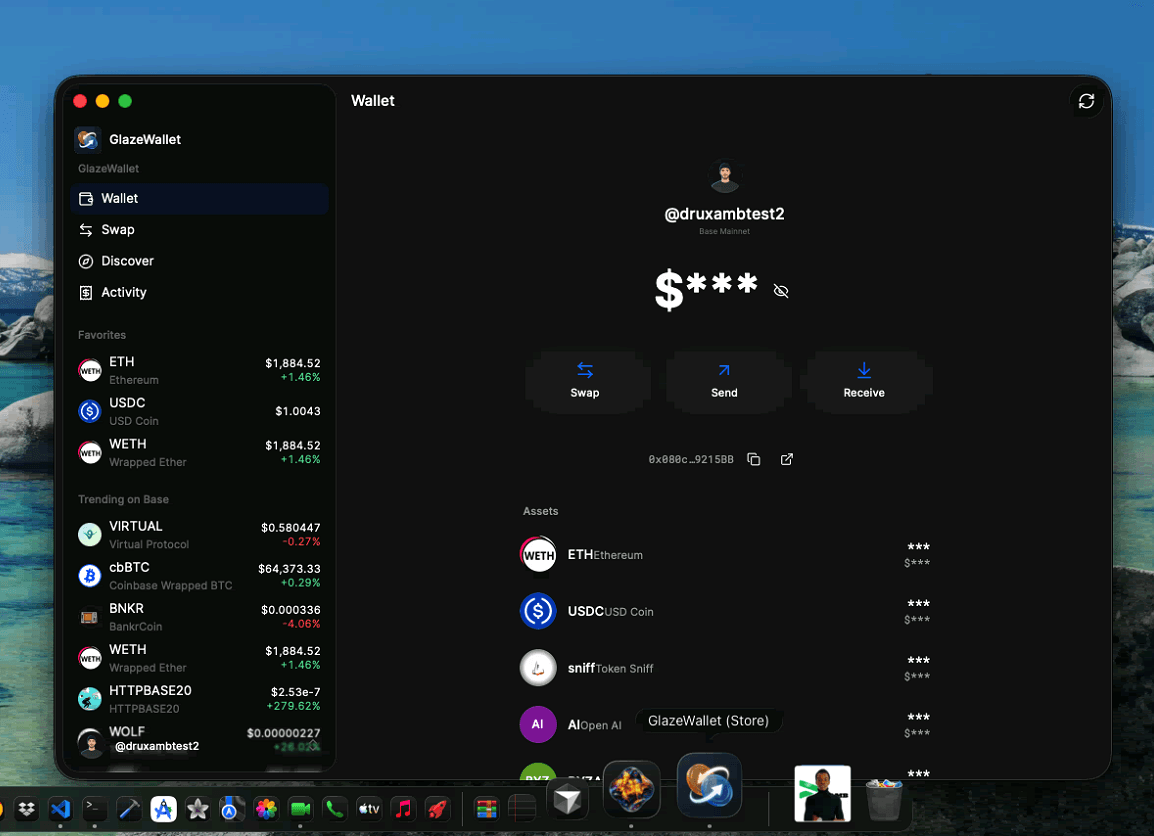
Task: Open the person photo stack in the Dock
Action: [823, 793]
